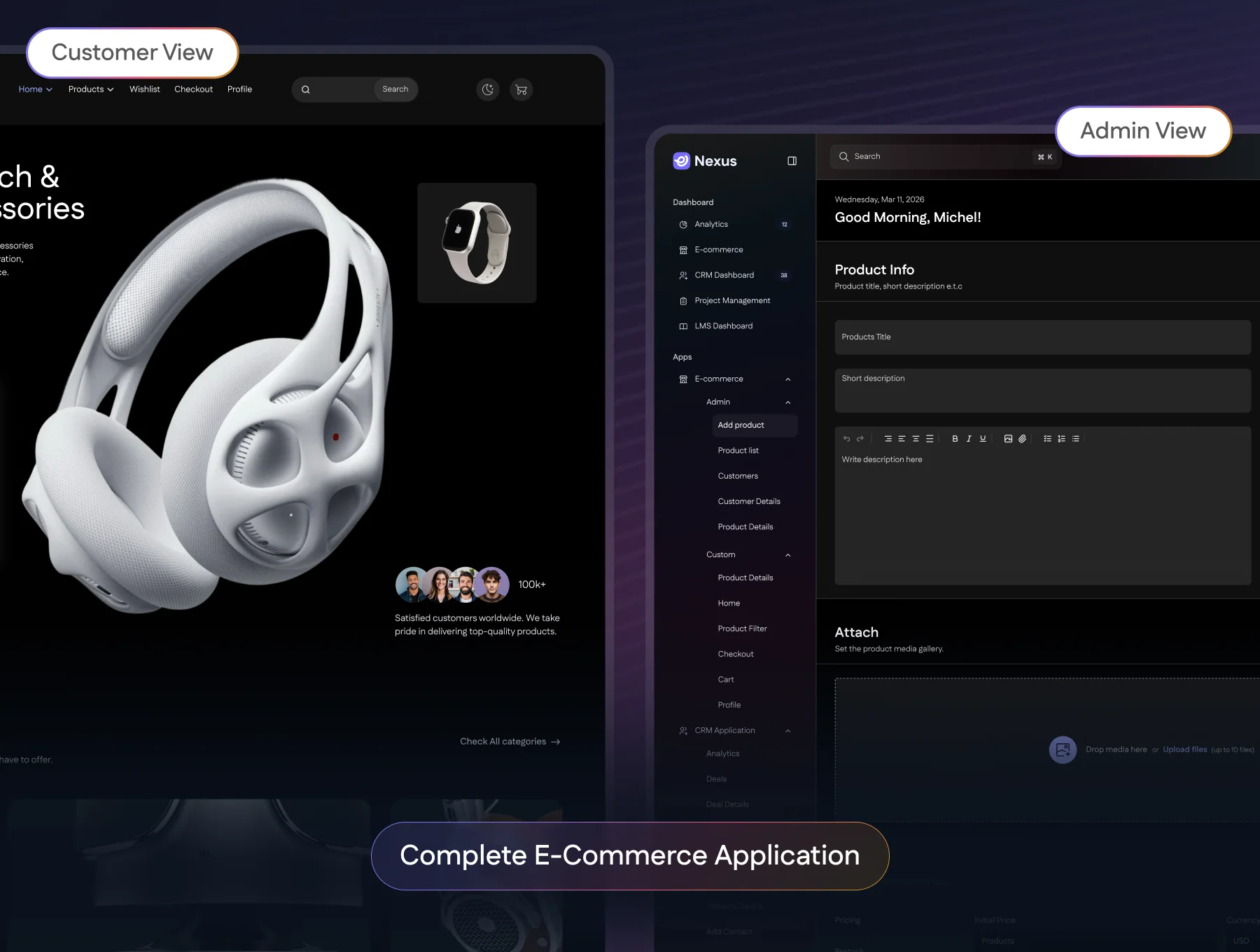Screen dimensions: 1260x952
Task: Click the Good Morning, Michel! greeting
Action: pos(908,218)
